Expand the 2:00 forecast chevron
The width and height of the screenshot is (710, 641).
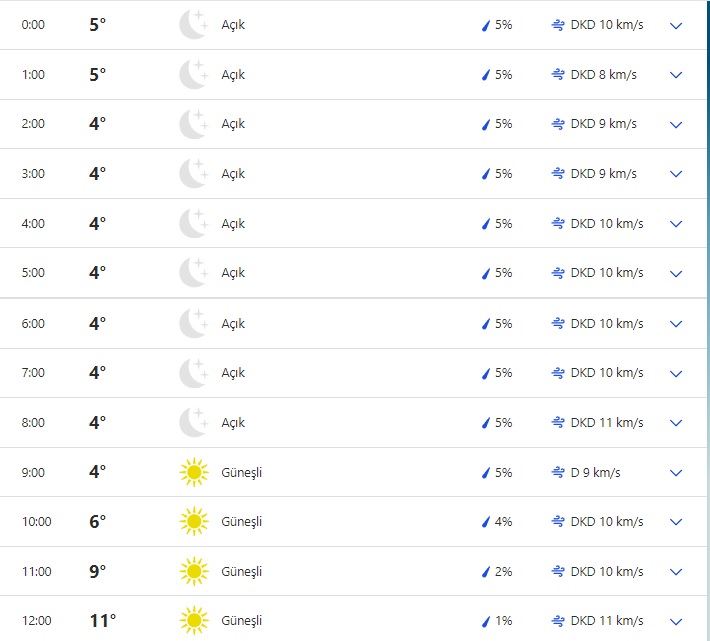(676, 125)
